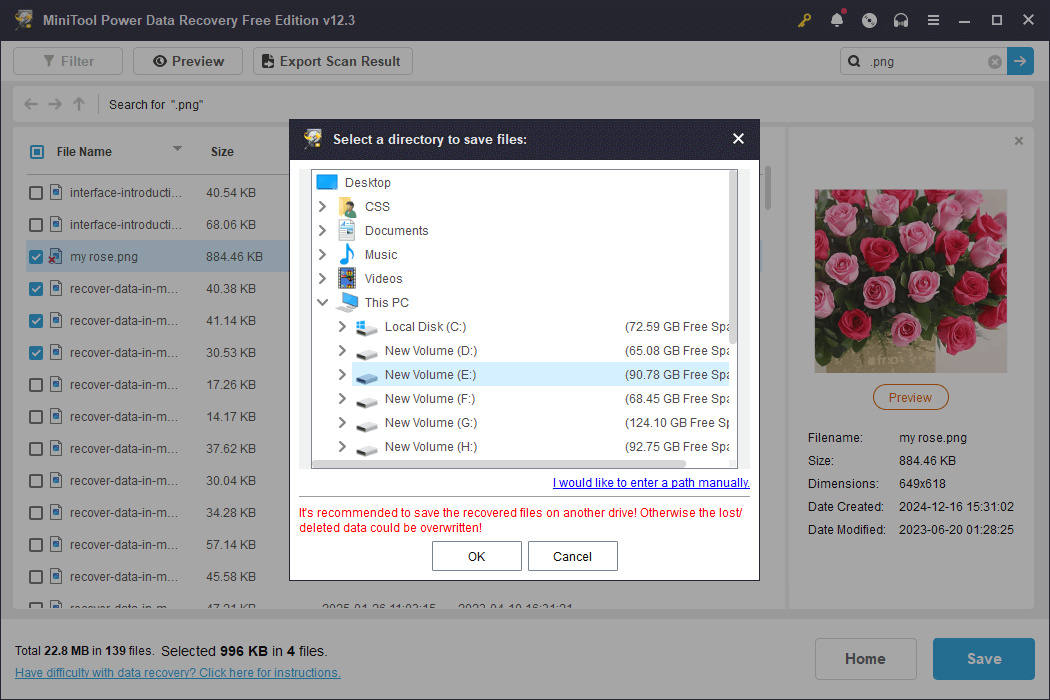The width and height of the screenshot is (1050, 700).
Task: Open the hamburger menu in the title bar
Action: [933, 20]
